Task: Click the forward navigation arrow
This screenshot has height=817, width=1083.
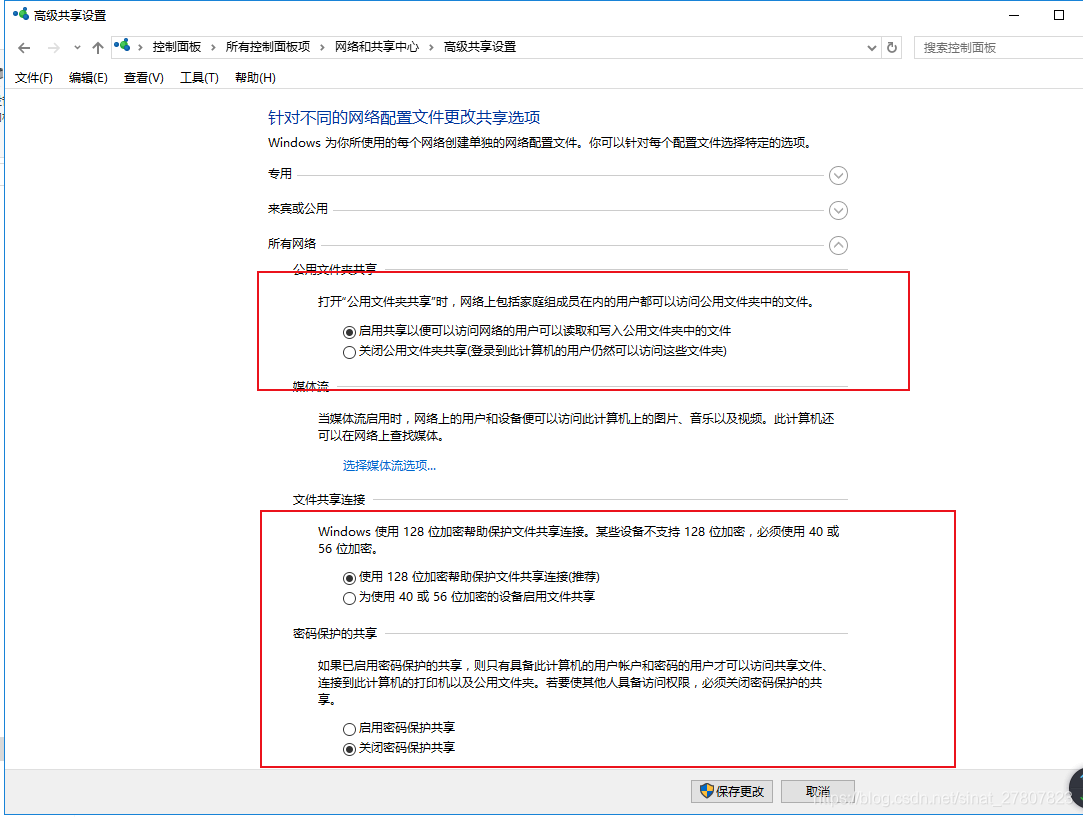Action: (53, 48)
